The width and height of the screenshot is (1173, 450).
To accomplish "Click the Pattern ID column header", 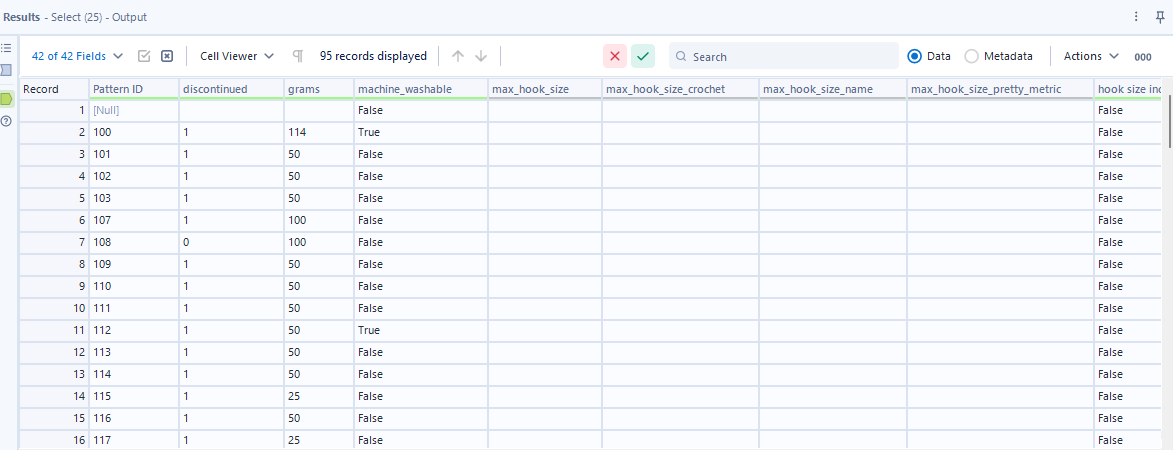I will (x=118, y=89).
